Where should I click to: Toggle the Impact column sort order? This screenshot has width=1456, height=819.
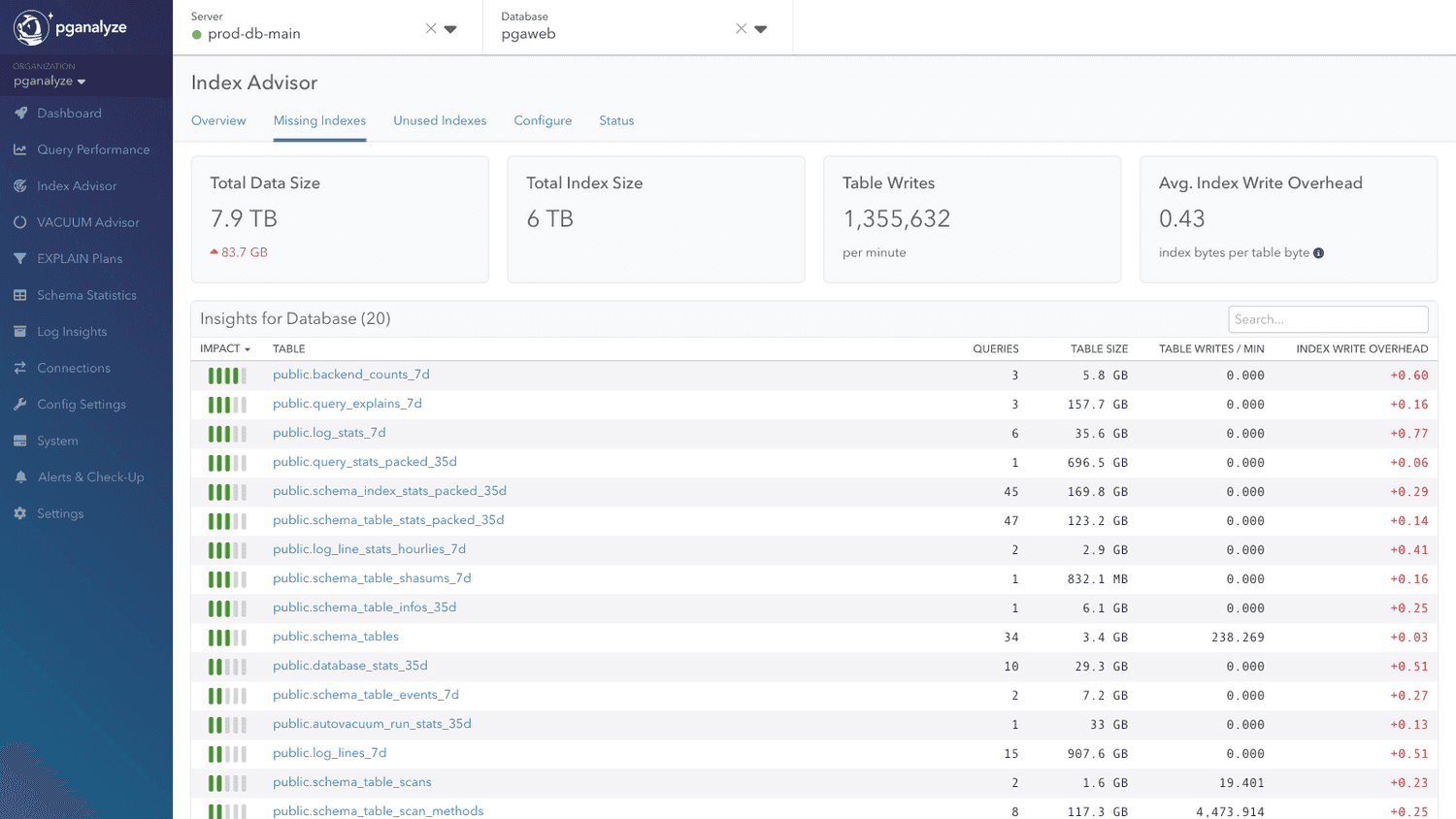225,348
